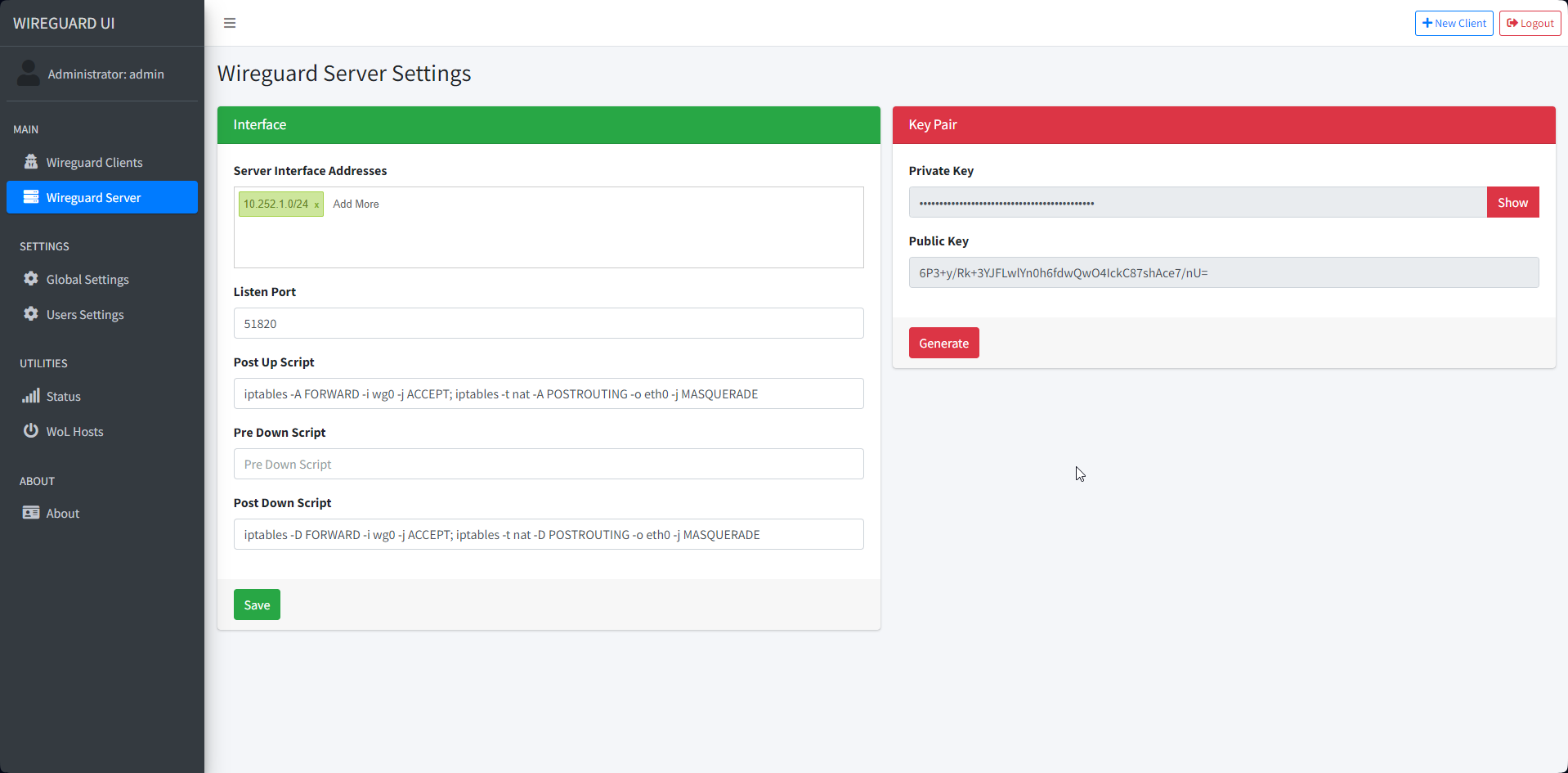Go to the Status page

point(63,397)
